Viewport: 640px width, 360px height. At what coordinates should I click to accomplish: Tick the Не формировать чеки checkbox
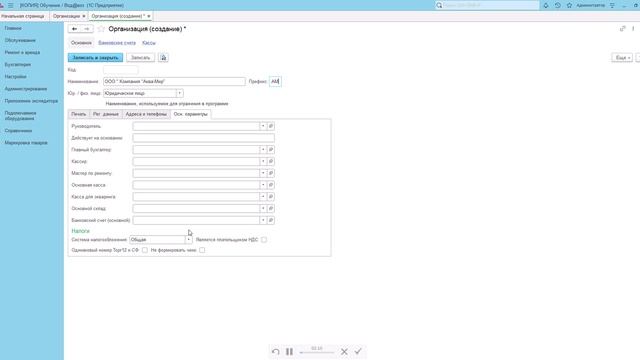(x=202, y=250)
